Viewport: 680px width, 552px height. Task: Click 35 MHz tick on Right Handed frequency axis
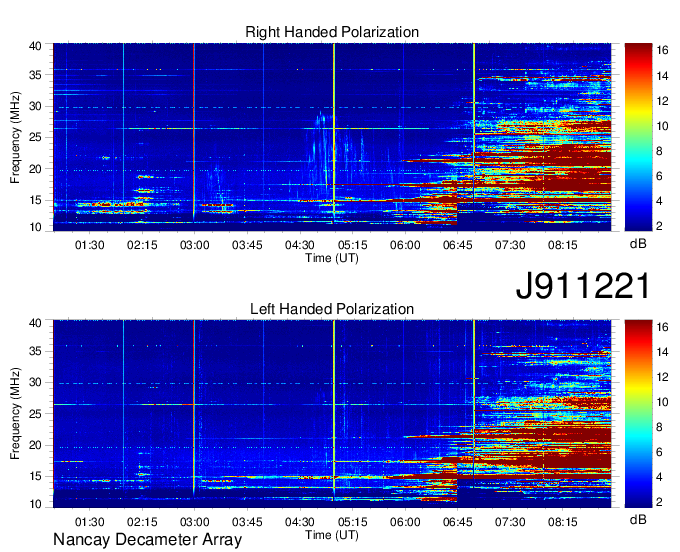tap(35, 75)
